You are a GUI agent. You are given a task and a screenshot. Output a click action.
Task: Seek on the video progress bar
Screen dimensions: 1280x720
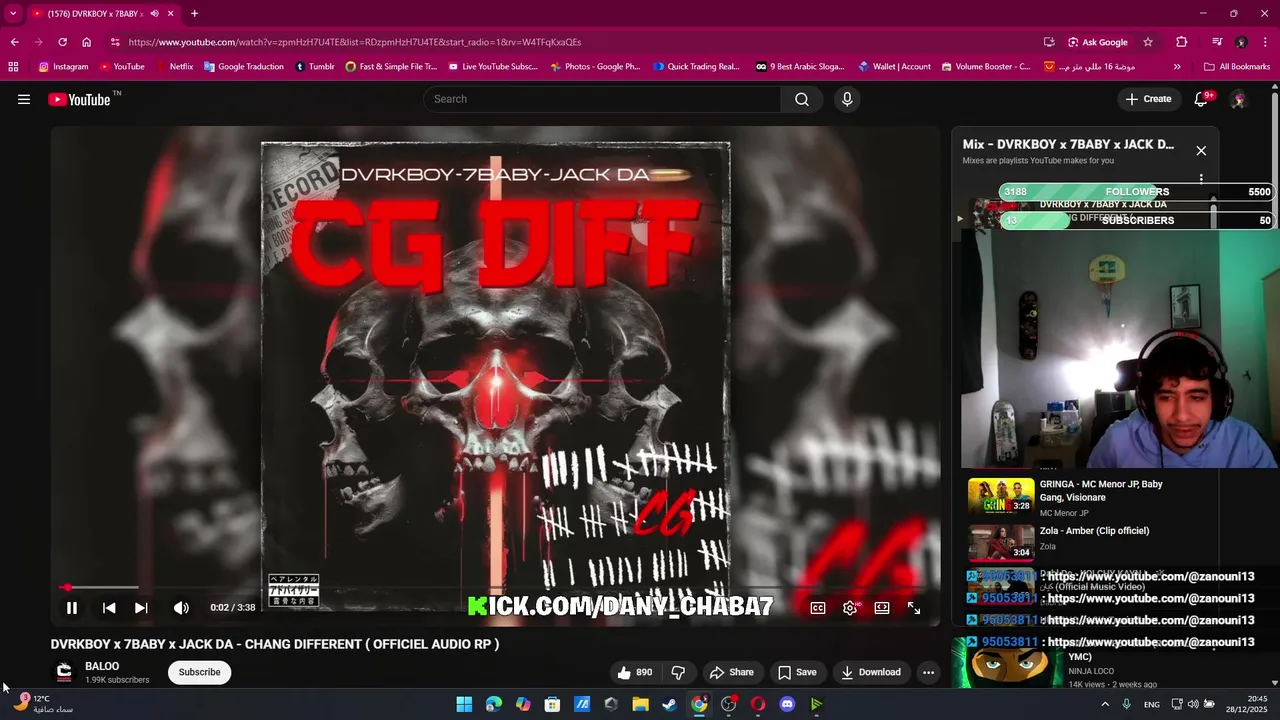495,587
